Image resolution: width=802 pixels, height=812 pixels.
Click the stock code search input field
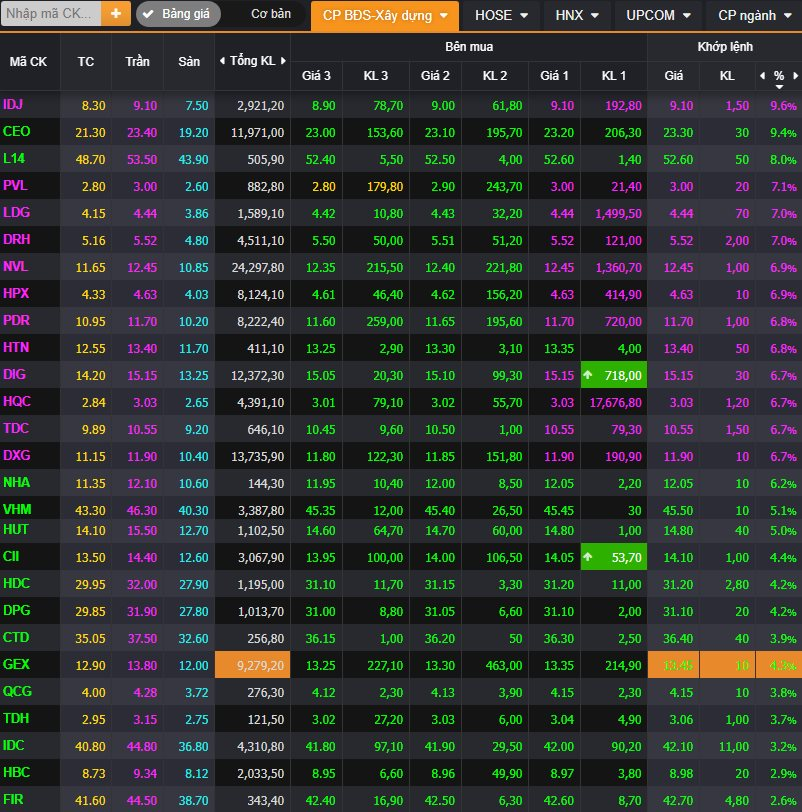(50, 14)
